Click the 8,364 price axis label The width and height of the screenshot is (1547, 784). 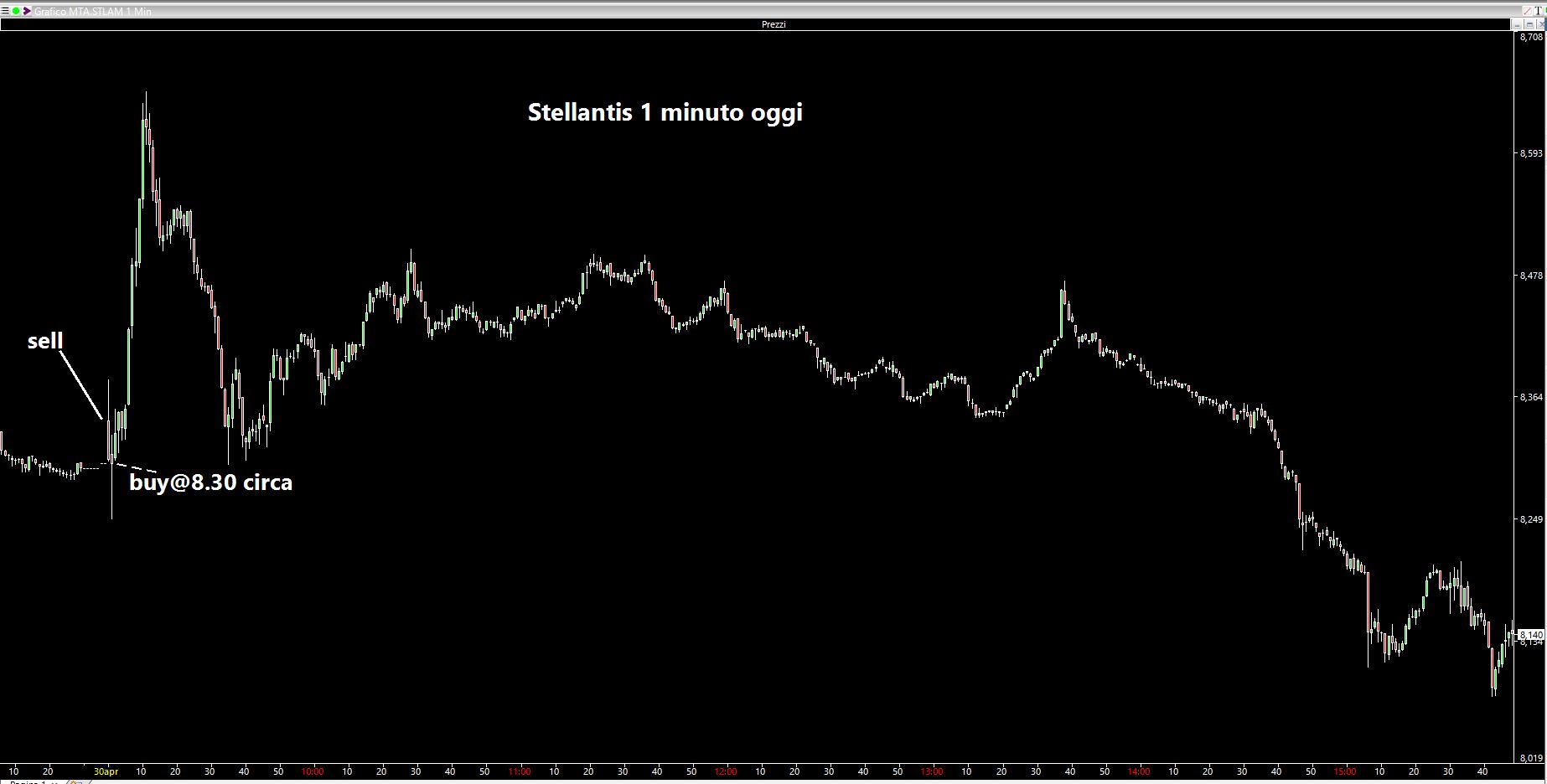pyautogui.click(x=1531, y=397)
